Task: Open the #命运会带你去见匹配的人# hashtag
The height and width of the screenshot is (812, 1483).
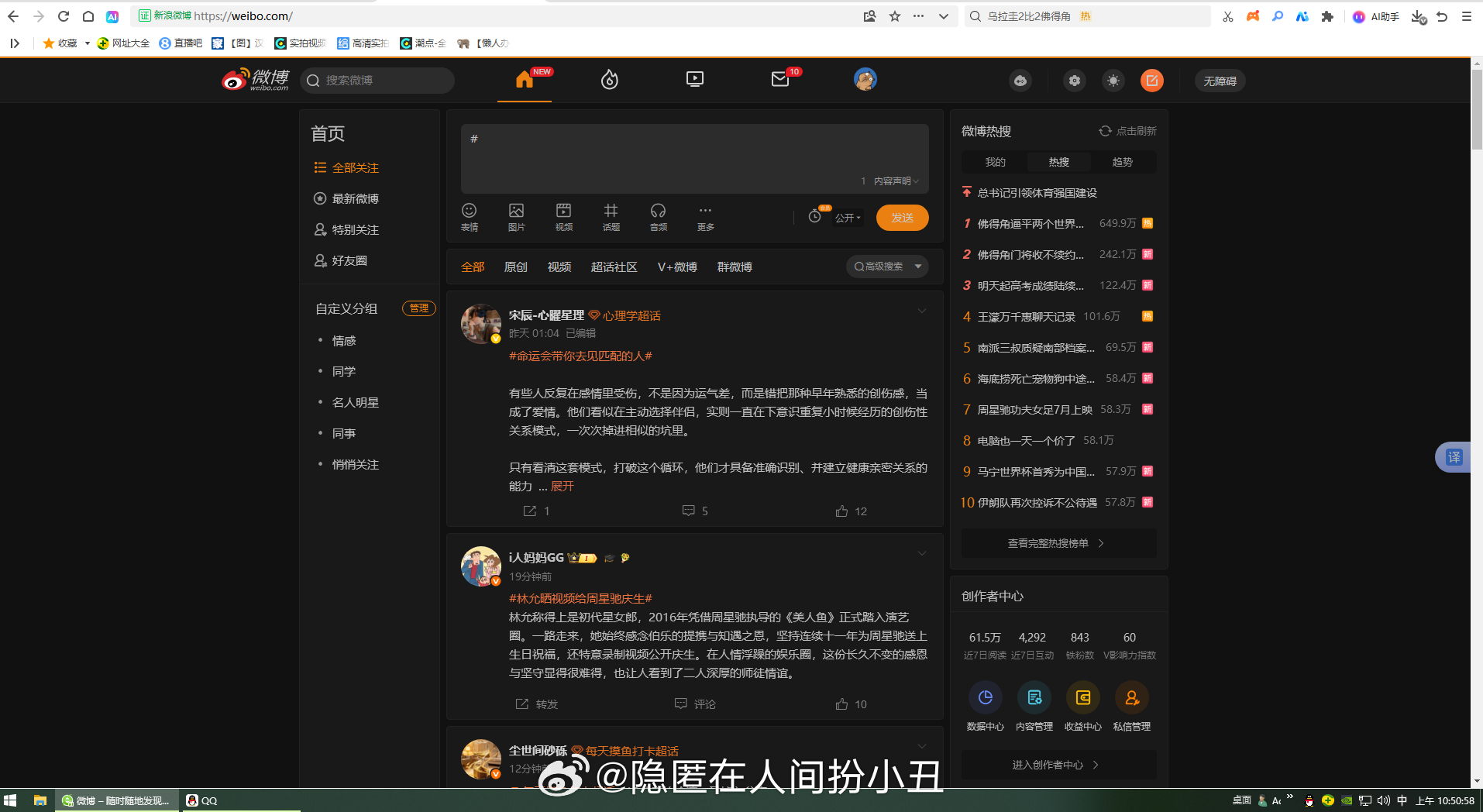Action: click(580, 356)
